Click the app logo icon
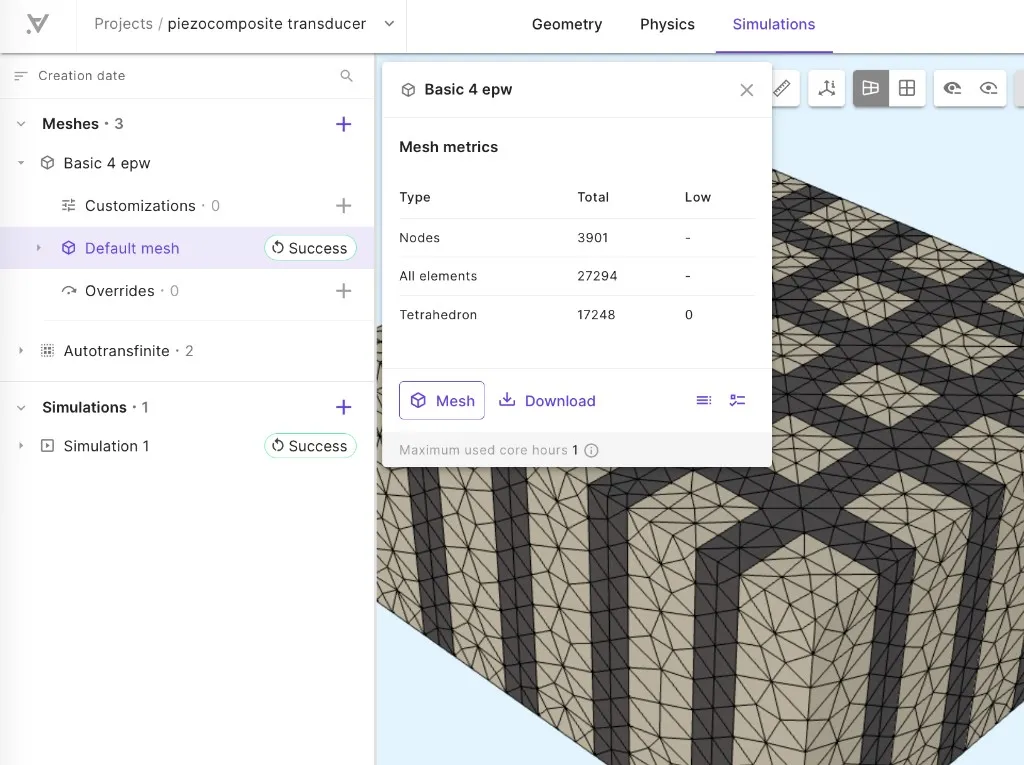 pos(37,24)
